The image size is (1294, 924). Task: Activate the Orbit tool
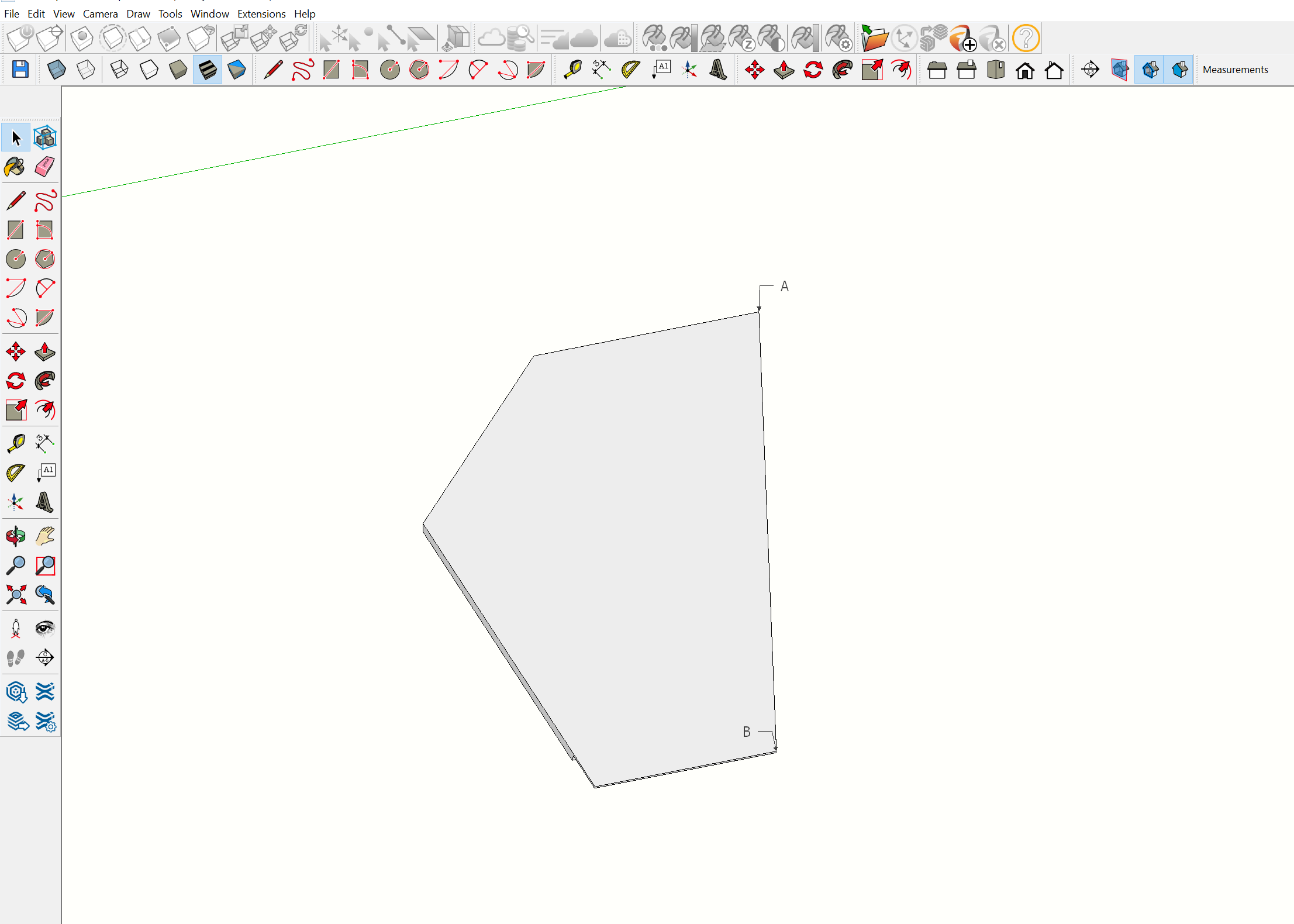coord(15,536)
